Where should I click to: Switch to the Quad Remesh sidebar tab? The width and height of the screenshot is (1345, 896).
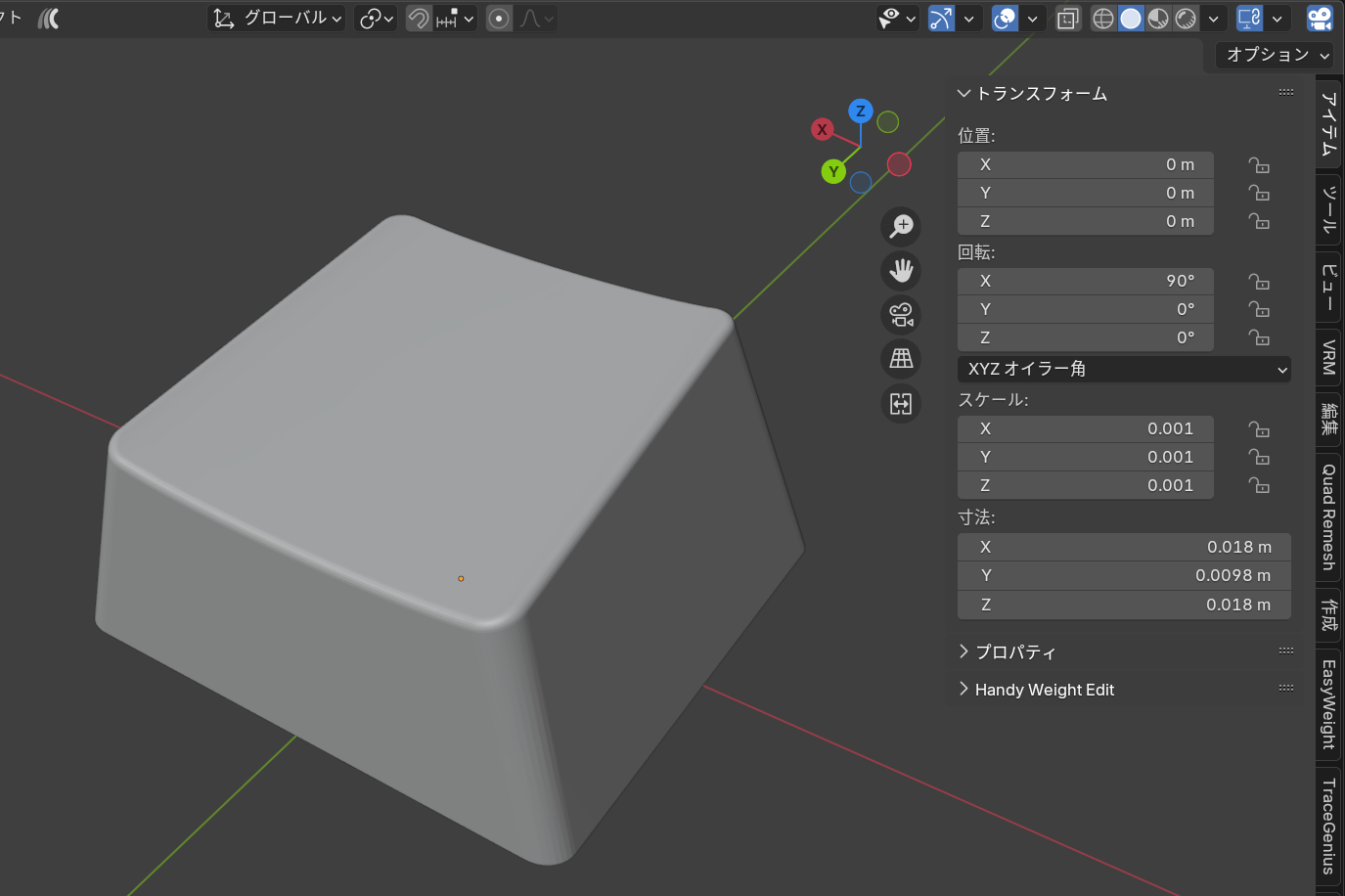pyautogui.click(x=1328, y=516)
